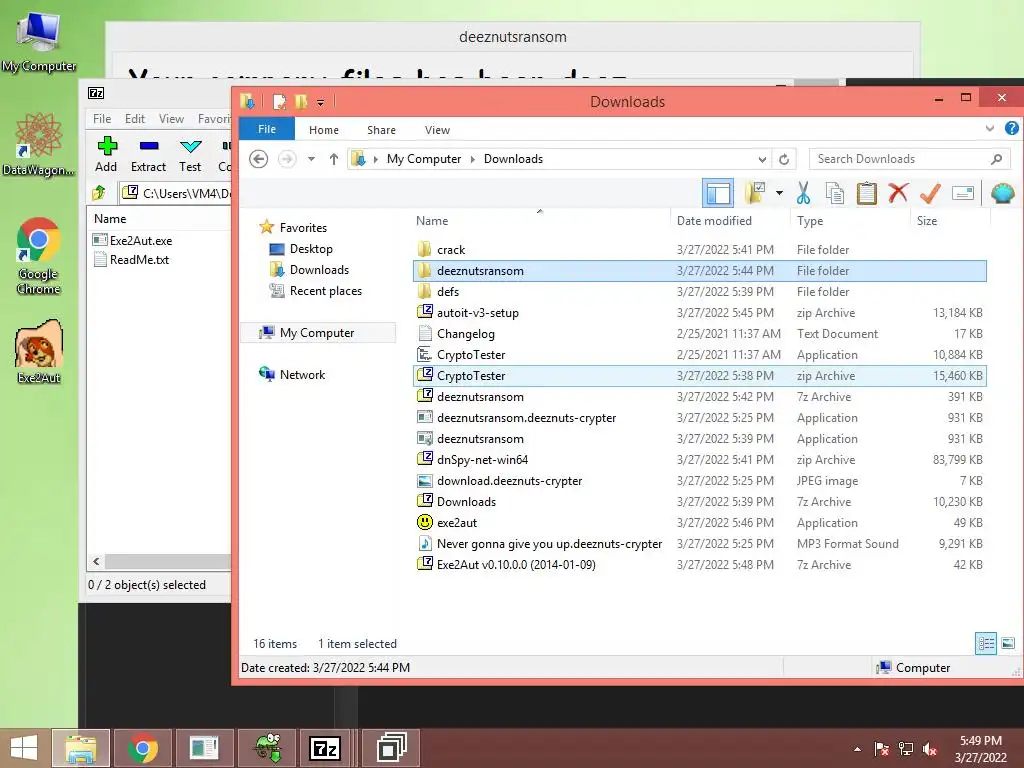Click the Copy pages toolbar icon
This screenshot has width=1024, height=768.
(x=835, y=193)
